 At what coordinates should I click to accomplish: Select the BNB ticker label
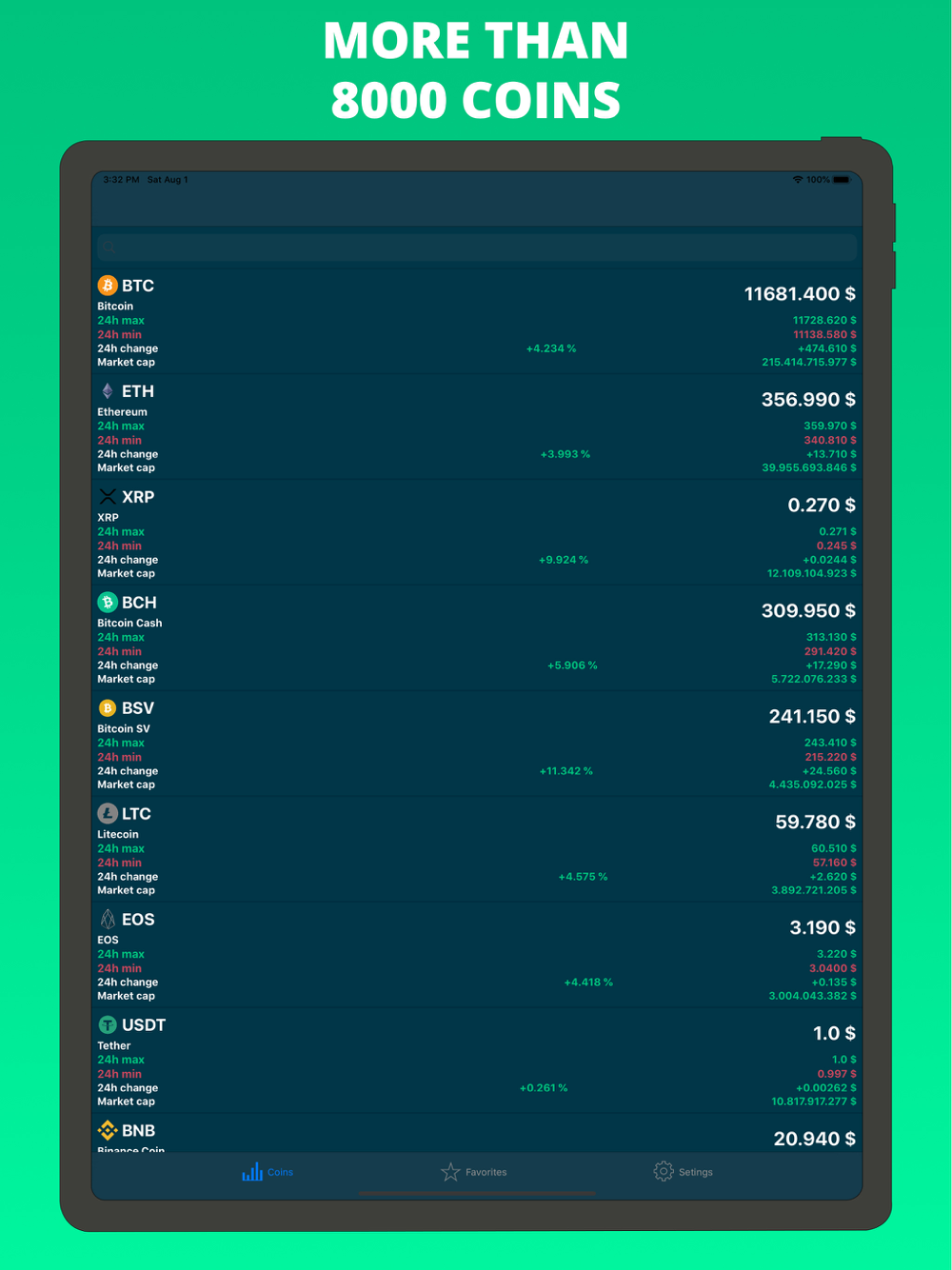139,1131
